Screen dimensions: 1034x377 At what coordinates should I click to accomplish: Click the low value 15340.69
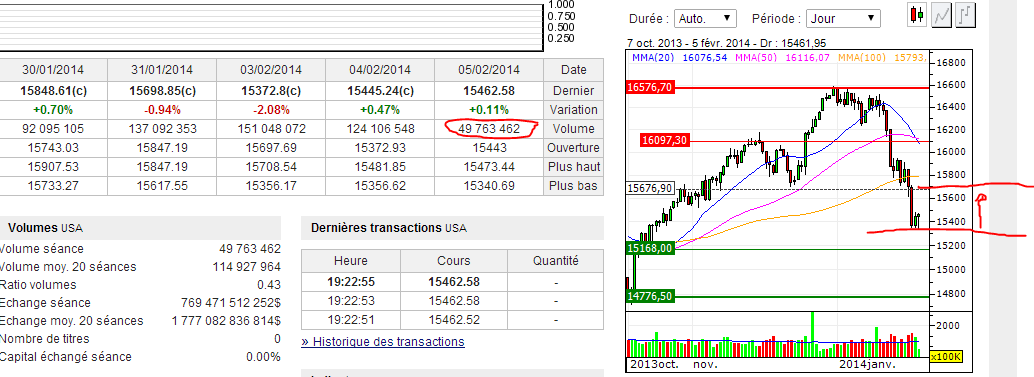click(x=489, y=186)
